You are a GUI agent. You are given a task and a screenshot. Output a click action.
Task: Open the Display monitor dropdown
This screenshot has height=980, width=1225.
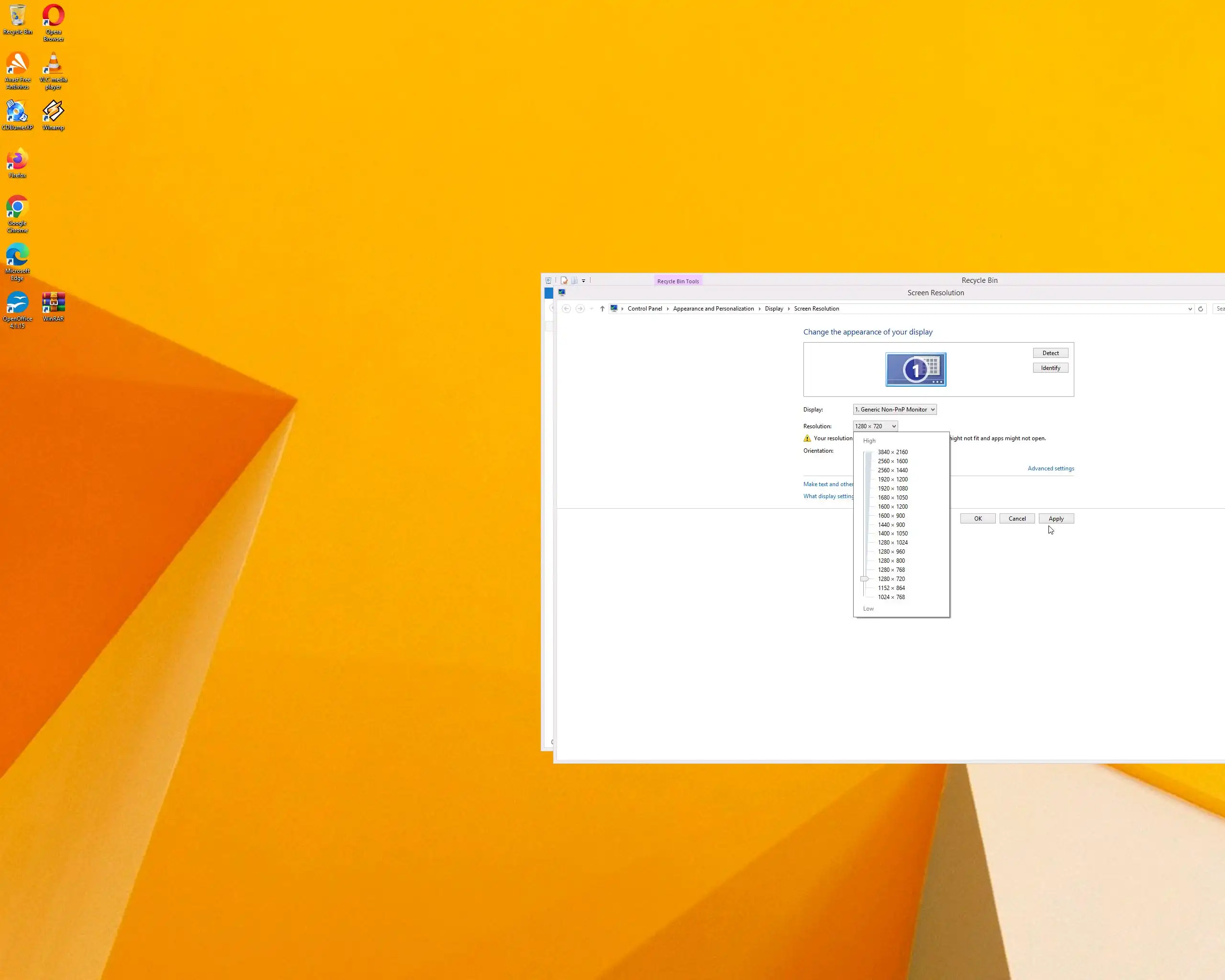click(x=894, y=409)
